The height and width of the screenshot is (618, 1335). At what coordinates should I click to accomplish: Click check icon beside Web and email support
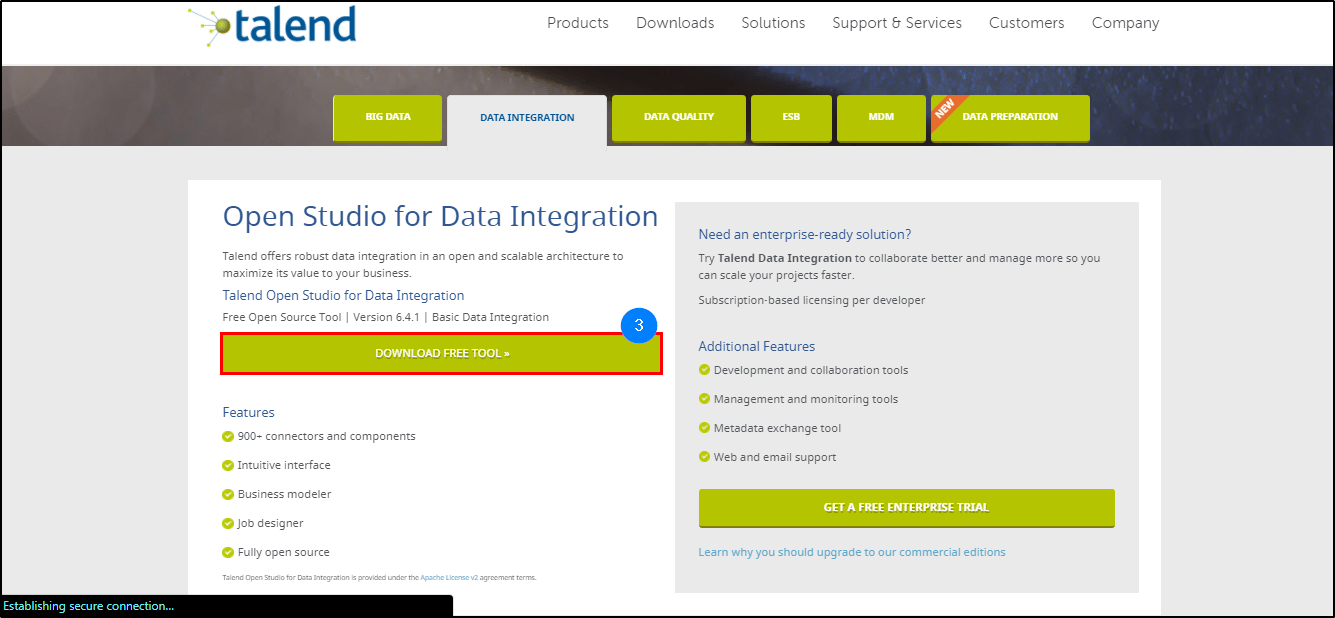pyautogui.click(x=705, y=457)
